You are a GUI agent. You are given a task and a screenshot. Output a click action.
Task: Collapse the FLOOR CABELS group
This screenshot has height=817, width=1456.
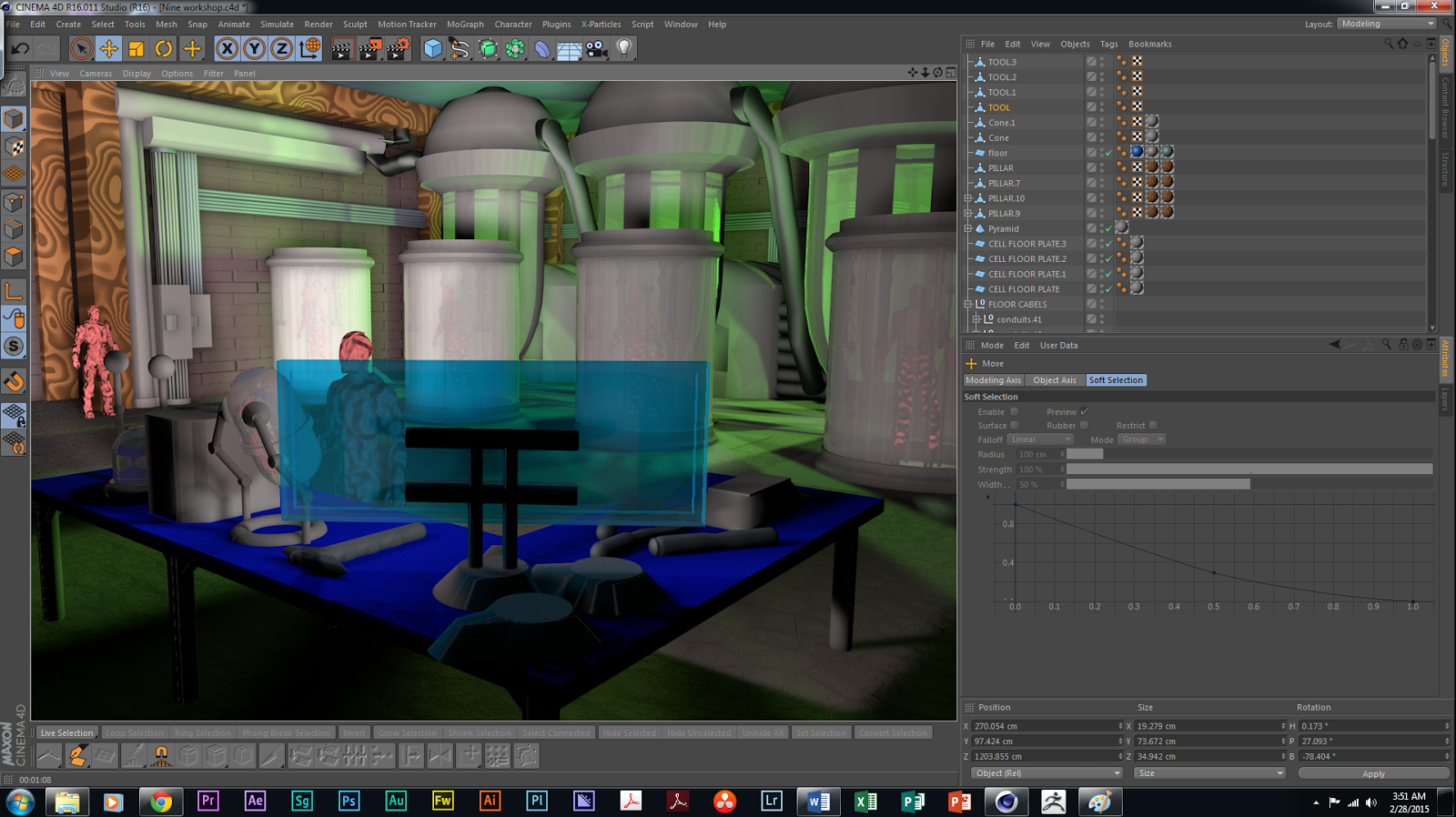[x=968, y=305]
